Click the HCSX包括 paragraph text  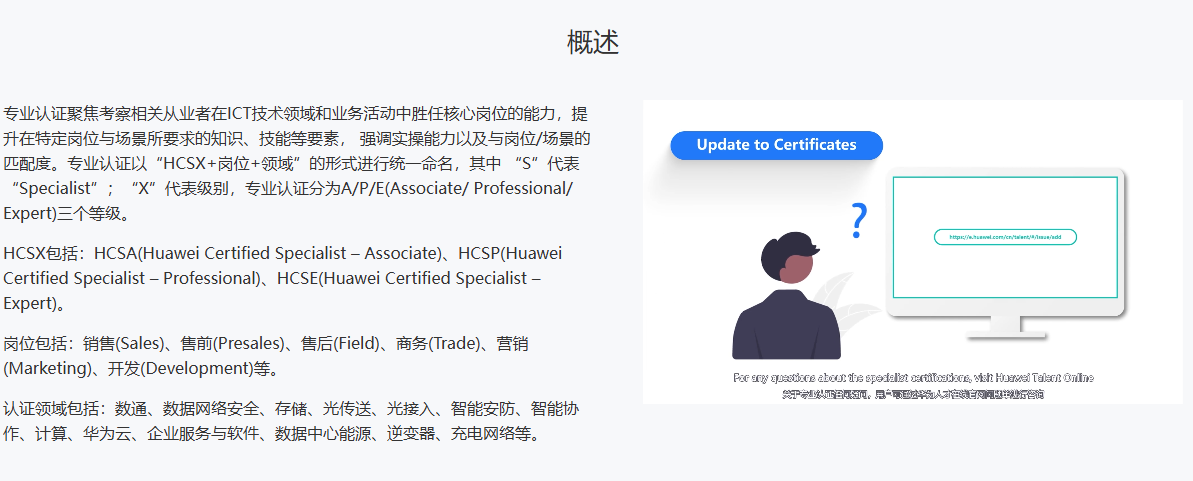283,278
